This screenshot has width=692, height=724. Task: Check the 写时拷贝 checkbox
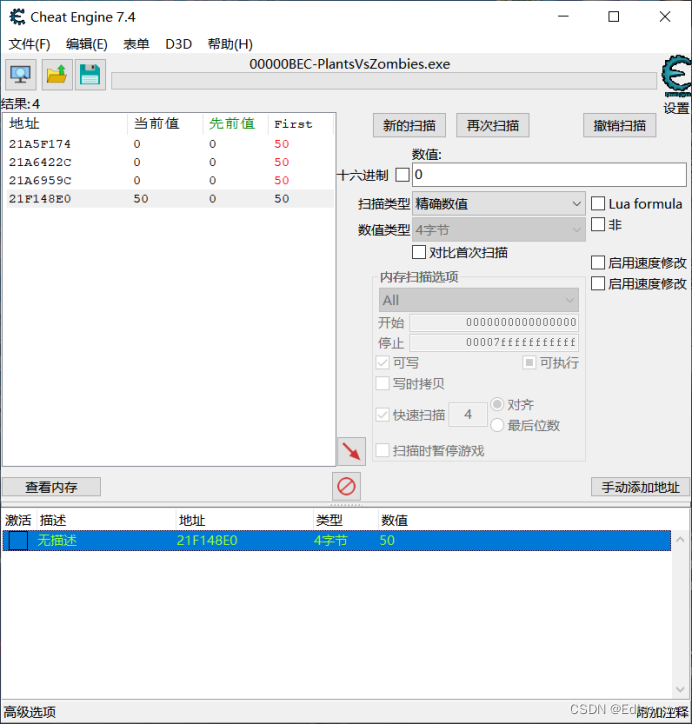(382, 383)
